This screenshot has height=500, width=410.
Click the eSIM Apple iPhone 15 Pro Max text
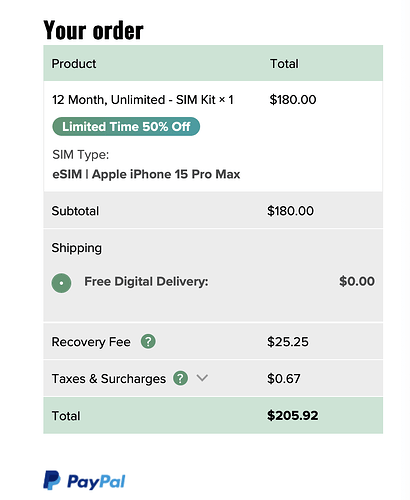click(x=146, y=174)
